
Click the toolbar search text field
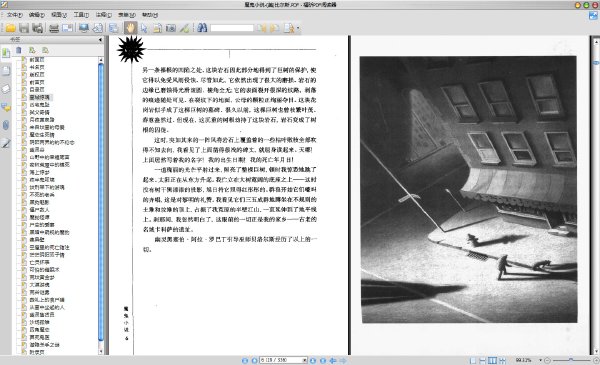pos(232,28)
